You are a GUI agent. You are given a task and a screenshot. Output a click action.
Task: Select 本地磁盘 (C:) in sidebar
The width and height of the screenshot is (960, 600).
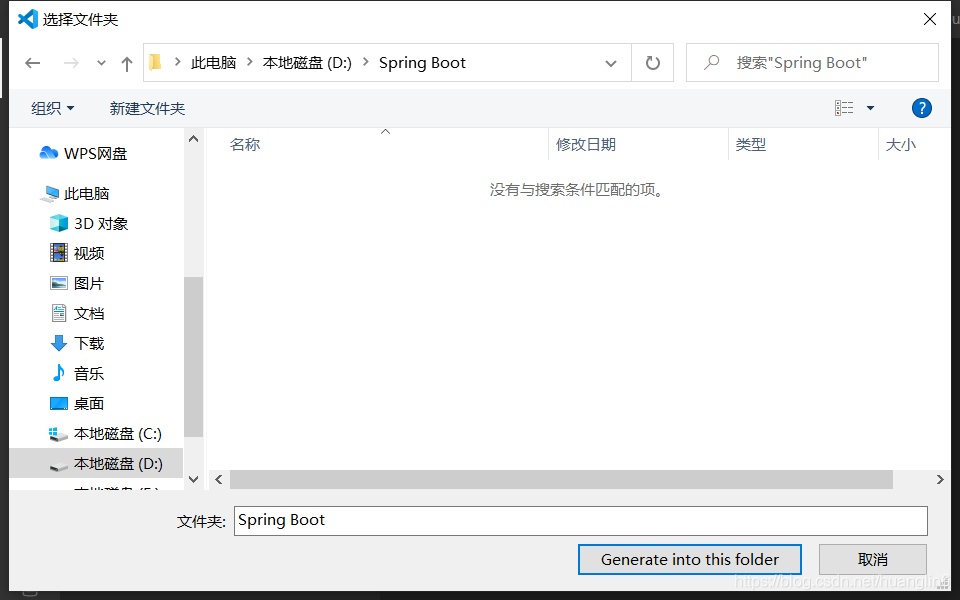tap(105, 433)
